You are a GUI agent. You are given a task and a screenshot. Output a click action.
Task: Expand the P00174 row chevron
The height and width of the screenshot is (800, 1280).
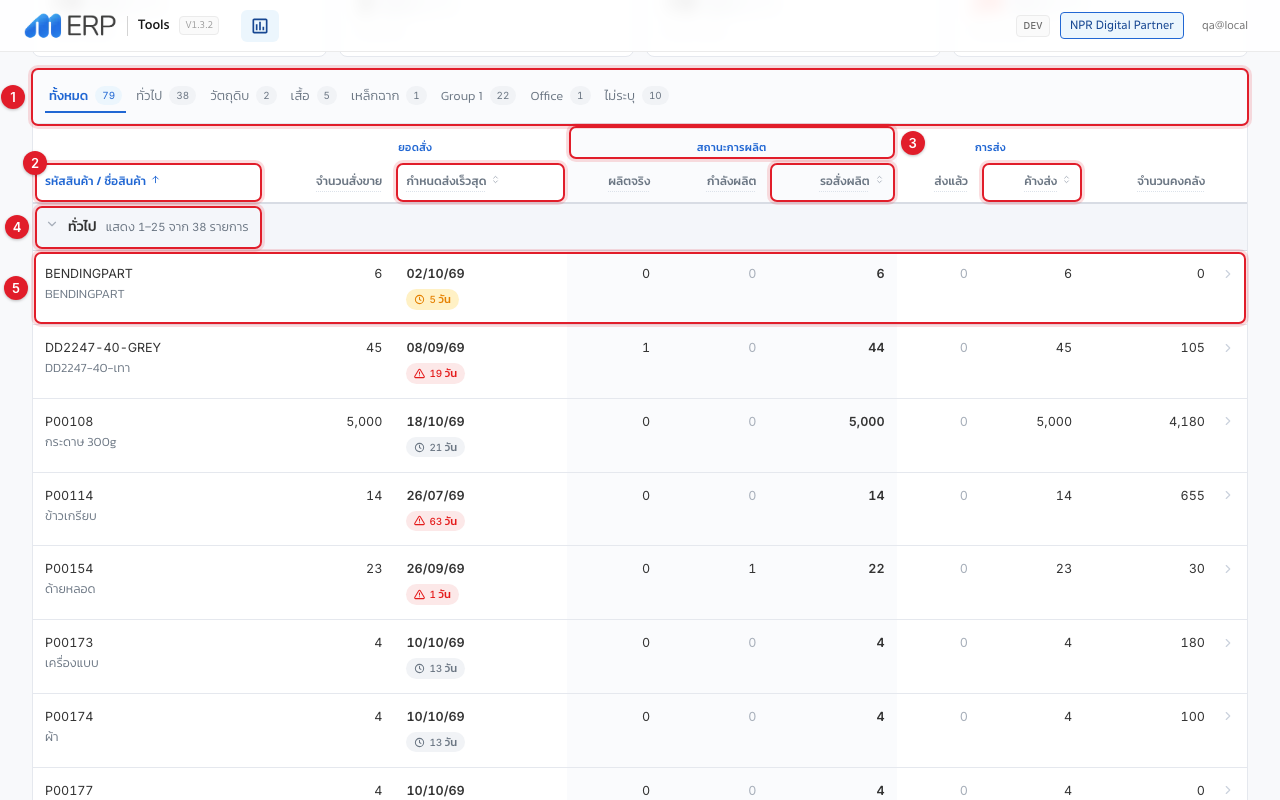pyautogui.click(x=1228, y=717)
